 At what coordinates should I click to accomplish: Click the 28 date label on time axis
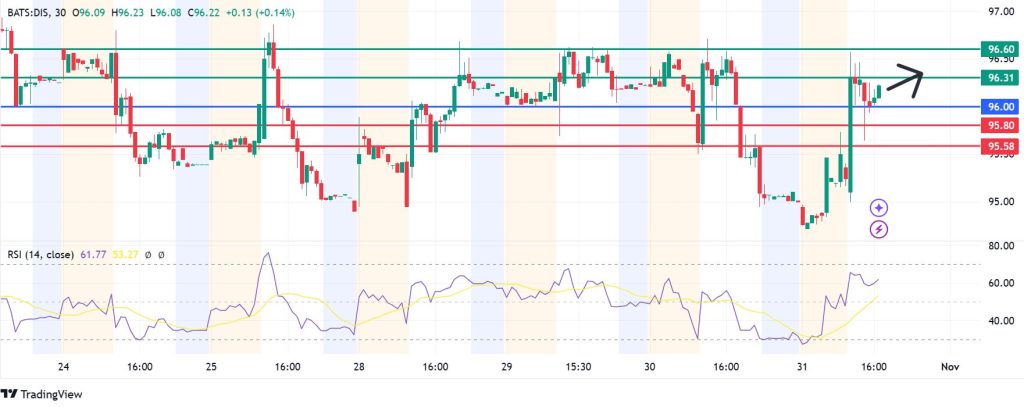coord(359,366)
